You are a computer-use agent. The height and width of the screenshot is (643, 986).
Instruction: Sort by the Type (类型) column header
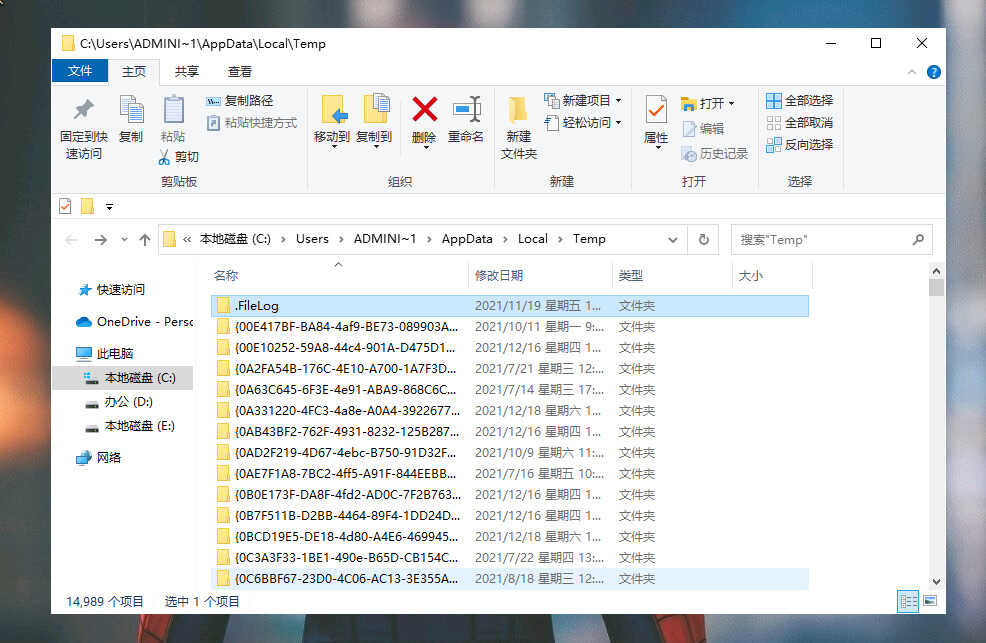(672, 275)
